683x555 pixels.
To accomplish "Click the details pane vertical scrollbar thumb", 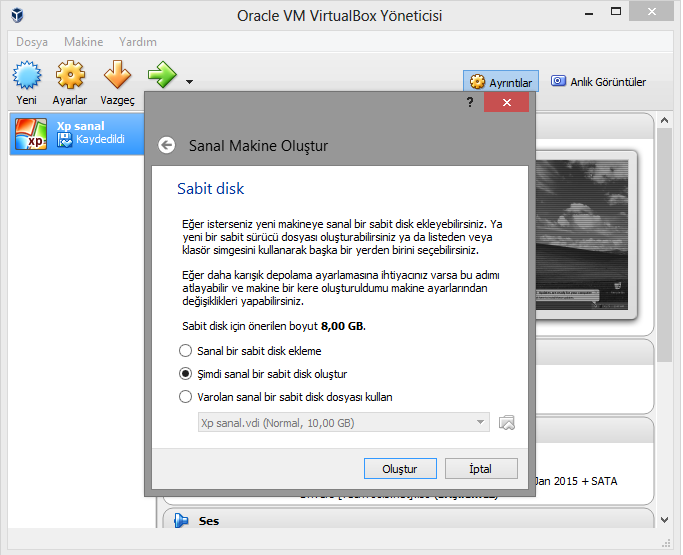I will (x=664, y=245).
